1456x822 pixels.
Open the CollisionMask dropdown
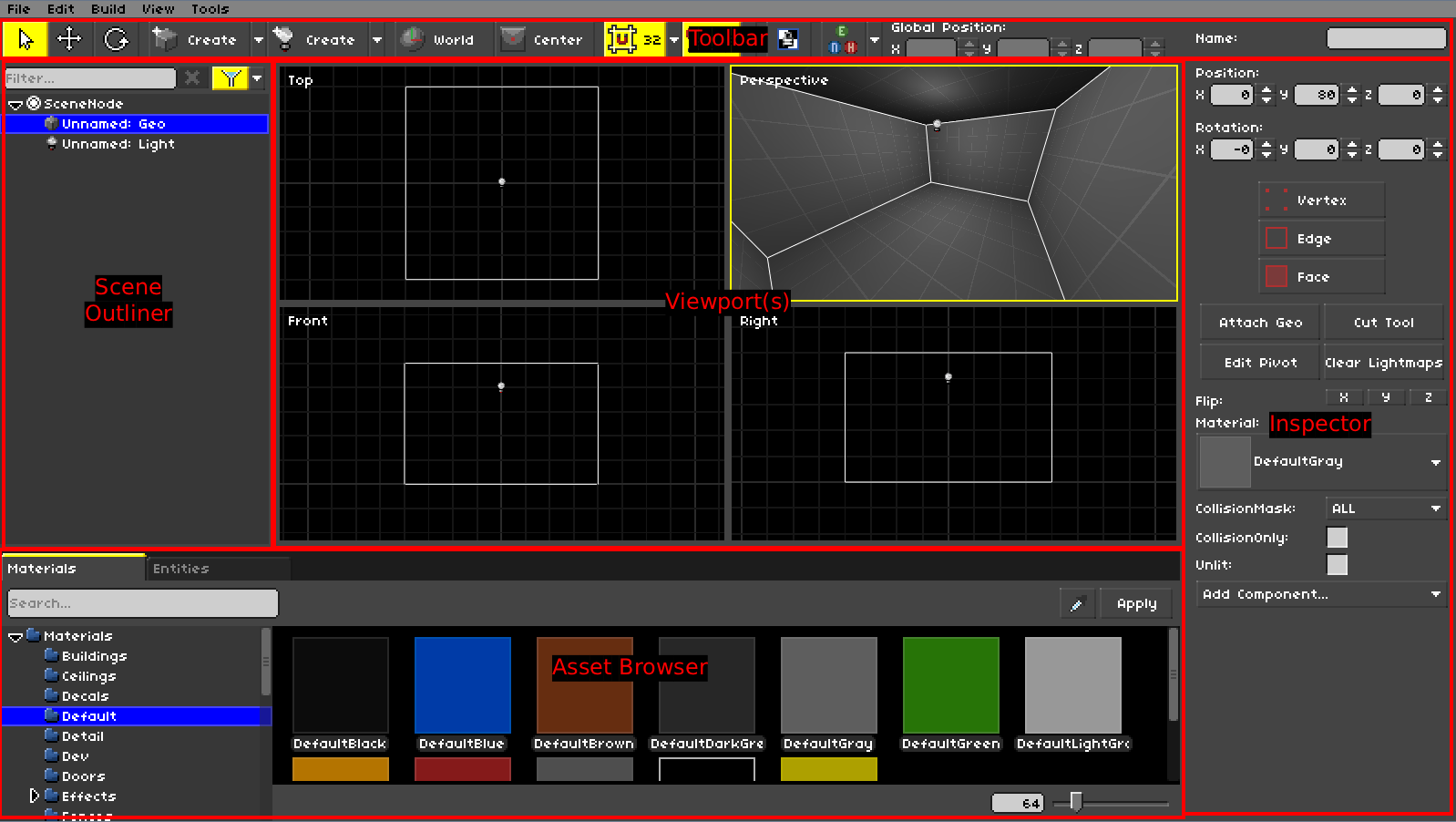tap(1385, 509)
